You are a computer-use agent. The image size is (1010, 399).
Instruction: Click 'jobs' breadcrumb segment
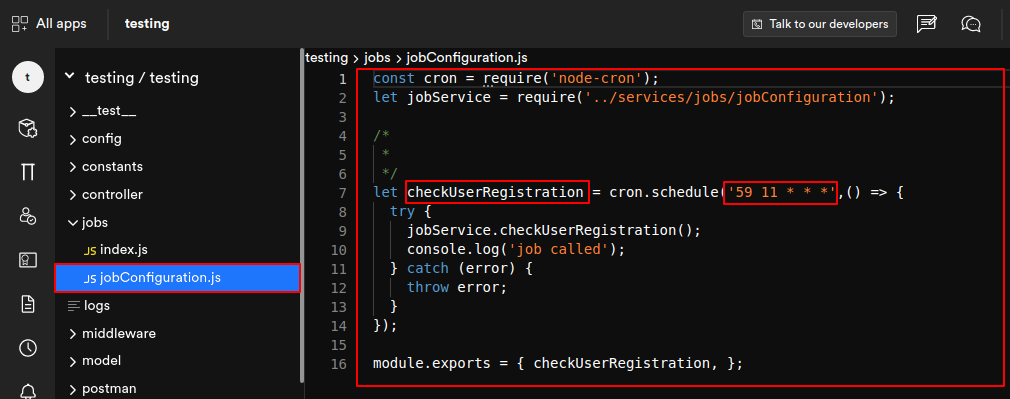pyautogui.click(x=377, y=57)
